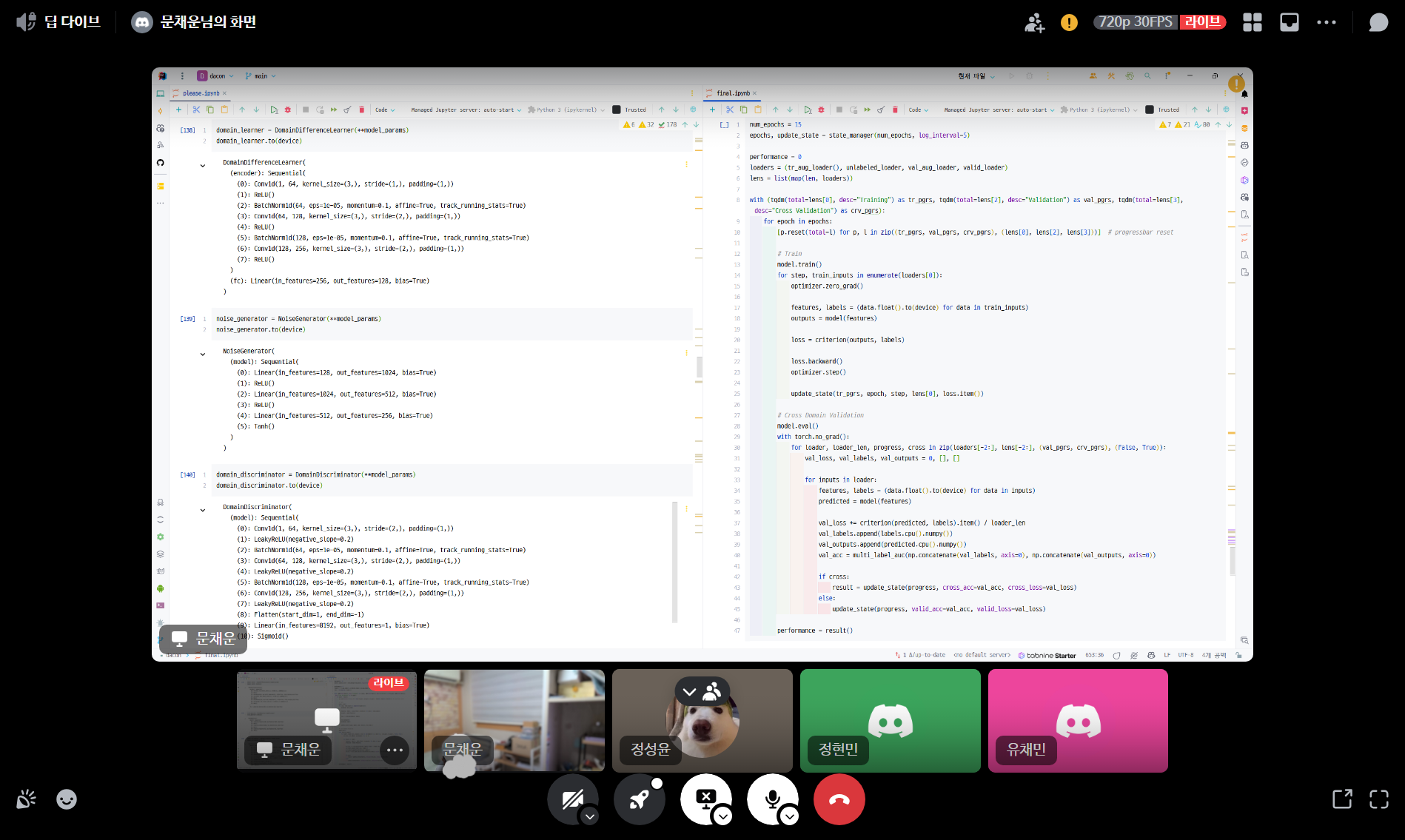The height and width of the screenshot is (840, 1405).
Task: Open main git branch dropdown
Action: point(261,76)
